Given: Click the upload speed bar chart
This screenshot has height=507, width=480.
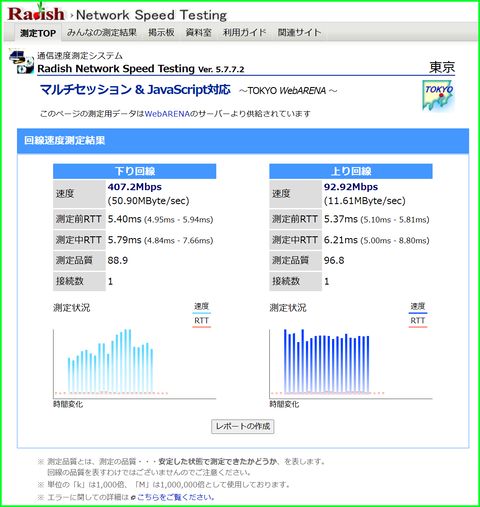Looking at the screenshot, I should point(351,363).
